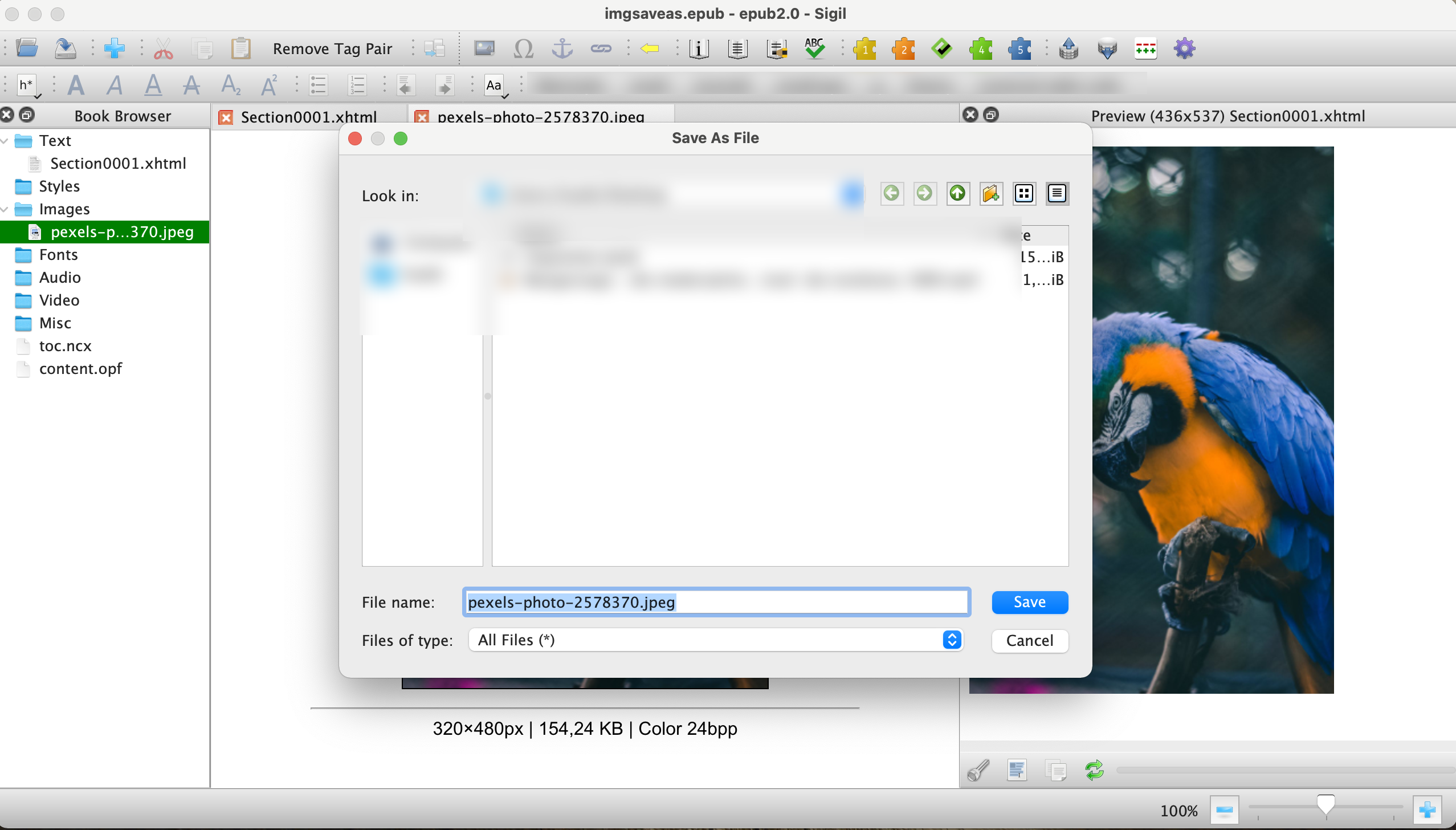Click the zoom slider handle

[1326, 804]
